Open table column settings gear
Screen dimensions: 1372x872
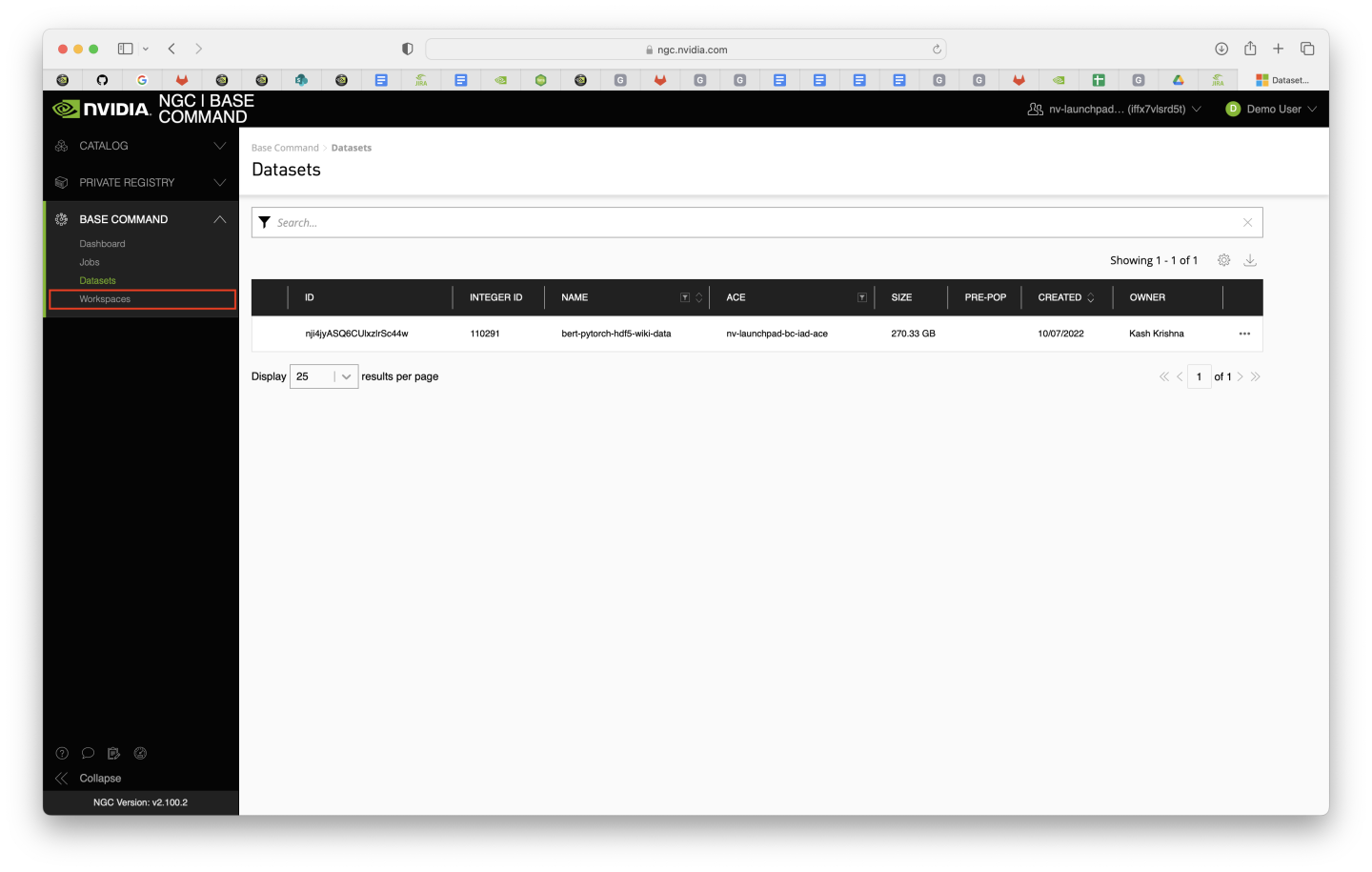(1224, 260)
